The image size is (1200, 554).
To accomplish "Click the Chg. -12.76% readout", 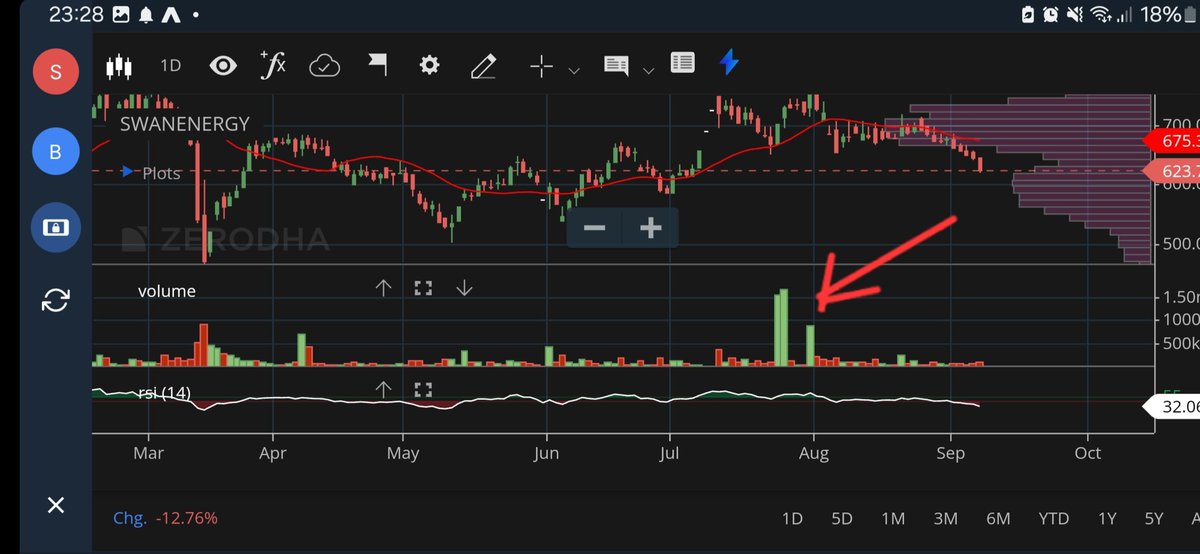I will tap(166, 518).
